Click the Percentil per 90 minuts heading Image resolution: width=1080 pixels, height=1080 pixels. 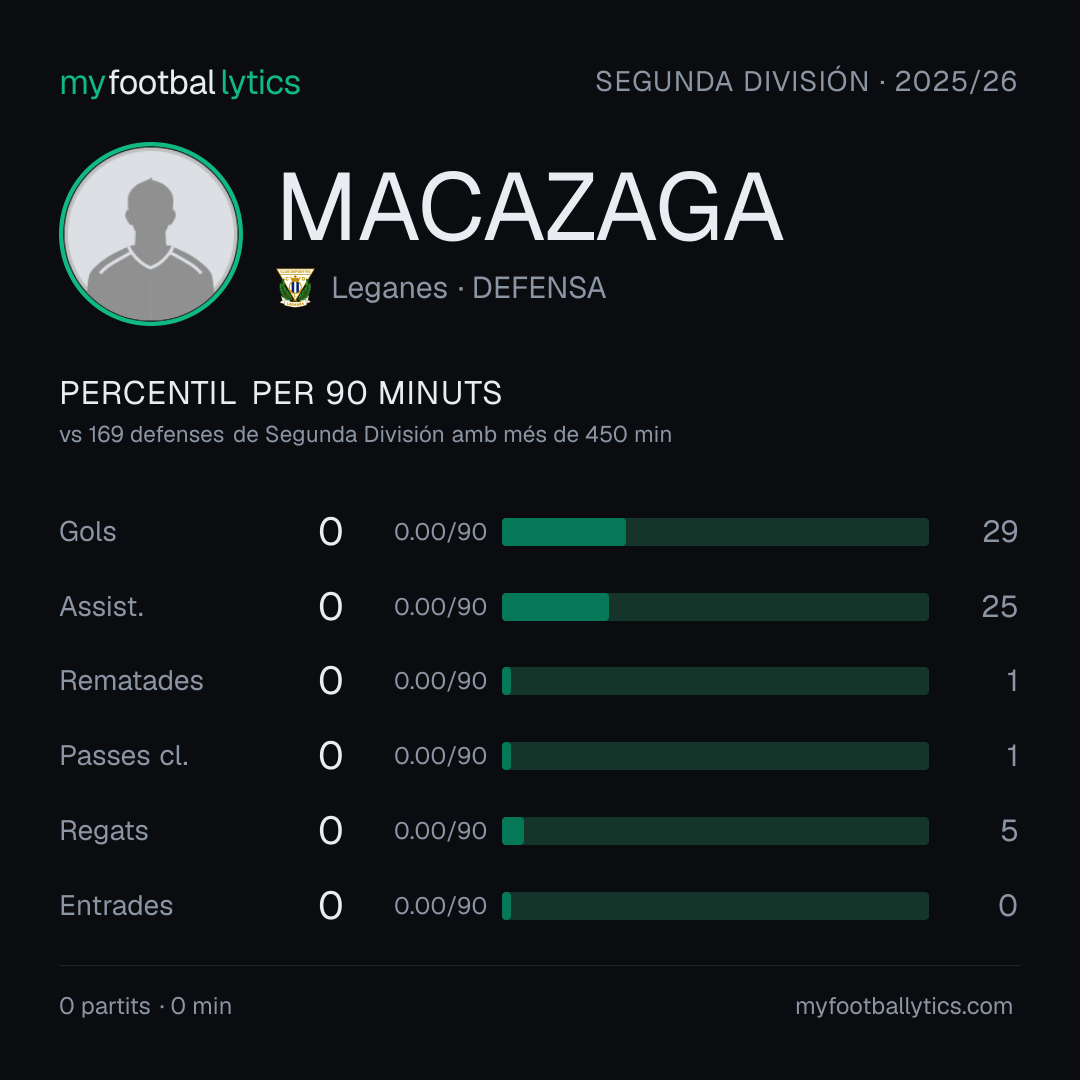[280, 393]
